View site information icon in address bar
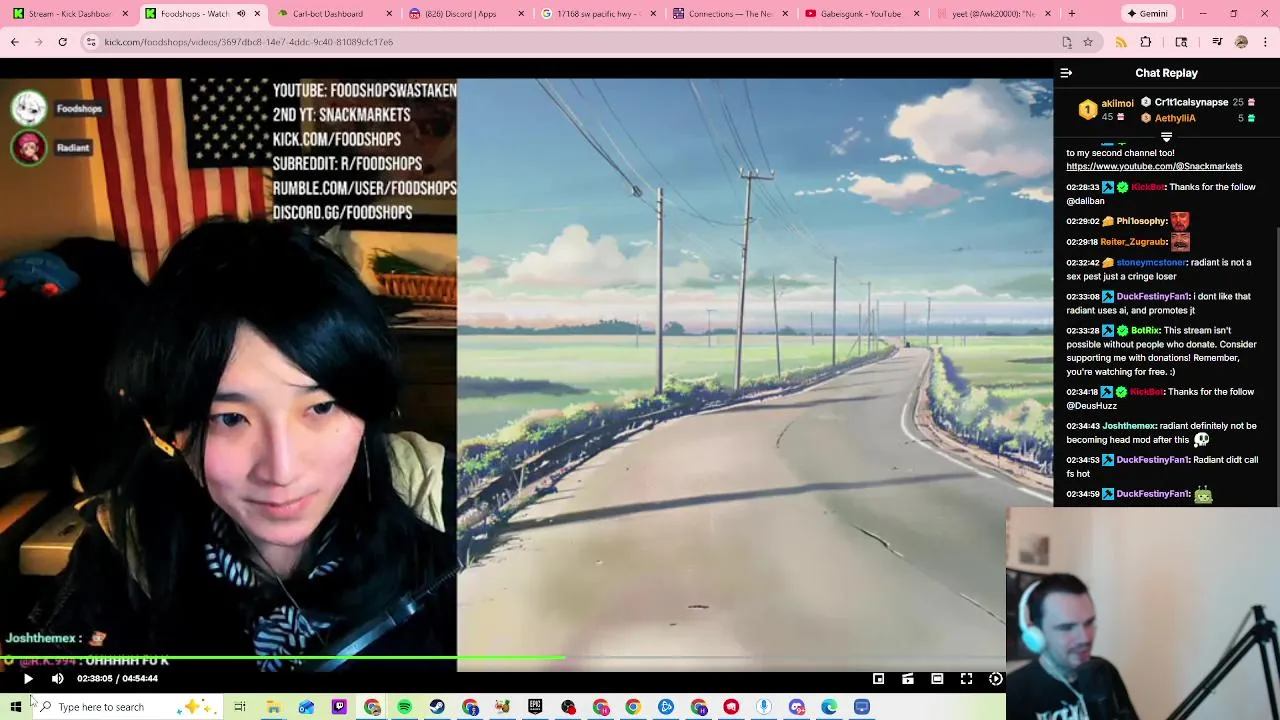Image resolution: width=1280 pixels, height=720 pixels. pyautogui.click(x=91, y=42)
